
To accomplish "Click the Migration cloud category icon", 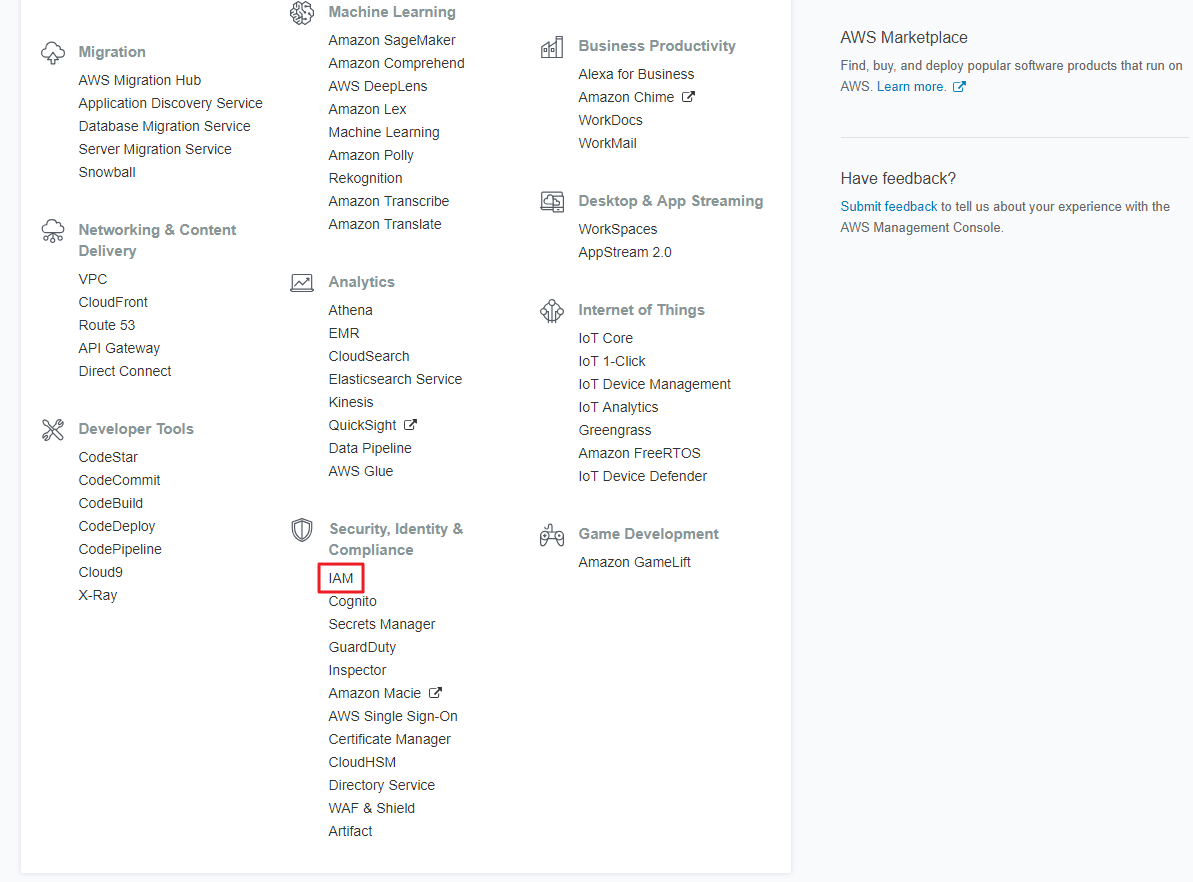I will (52, 53).
